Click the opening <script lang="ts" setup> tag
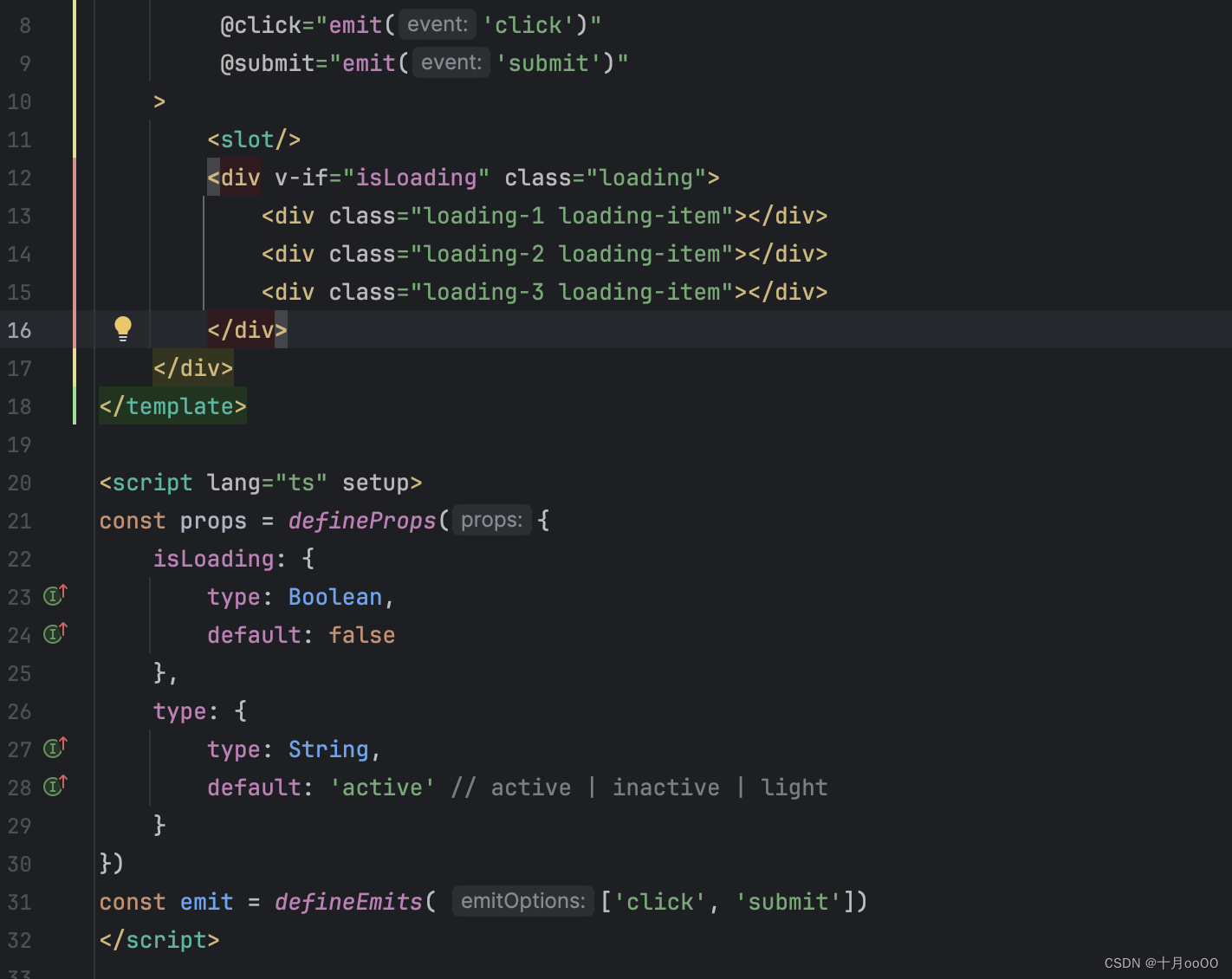Screen dimensions: 1232x979 coord(261,483)
